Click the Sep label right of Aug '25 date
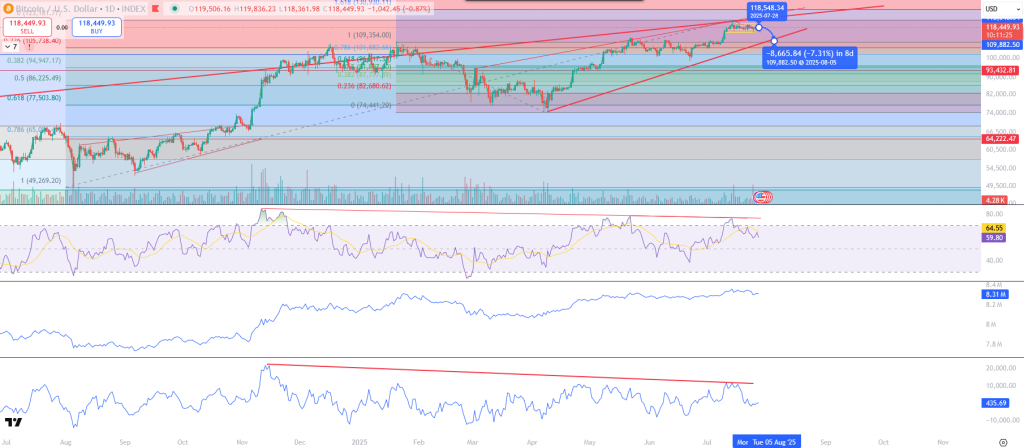The height and width of the screenshot is (448, 1024). tap(827, 442)
